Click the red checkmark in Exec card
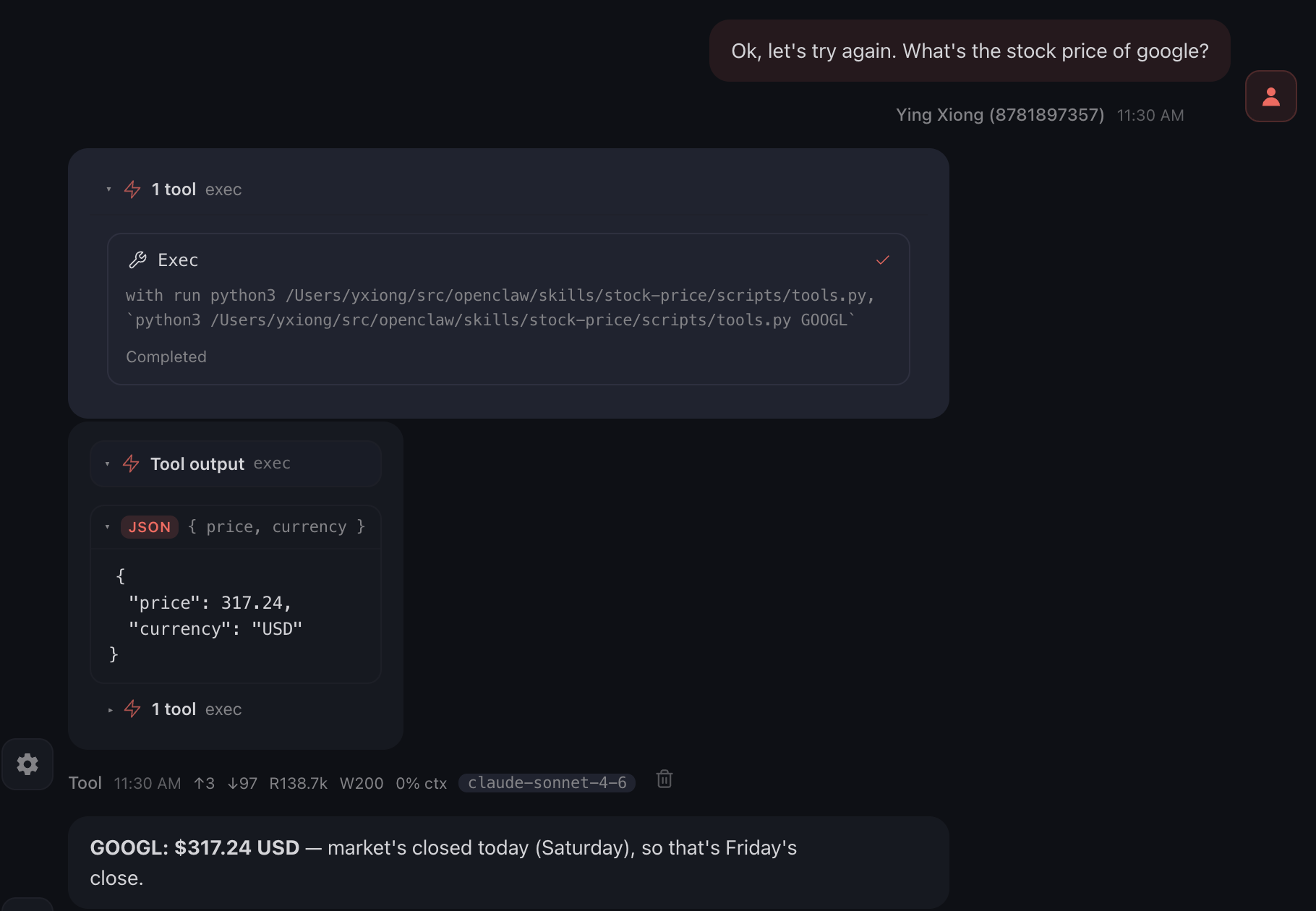 click(x=882, y=260)
